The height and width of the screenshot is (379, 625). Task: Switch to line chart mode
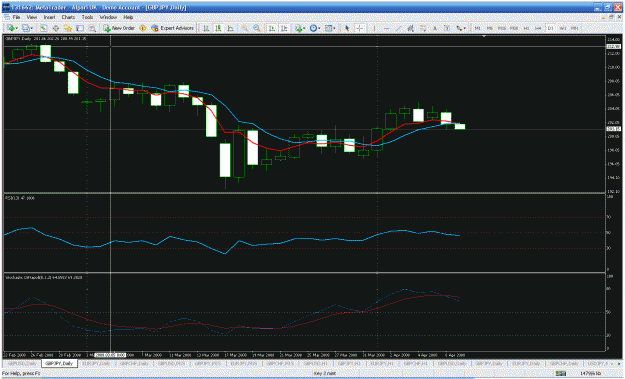230,28
